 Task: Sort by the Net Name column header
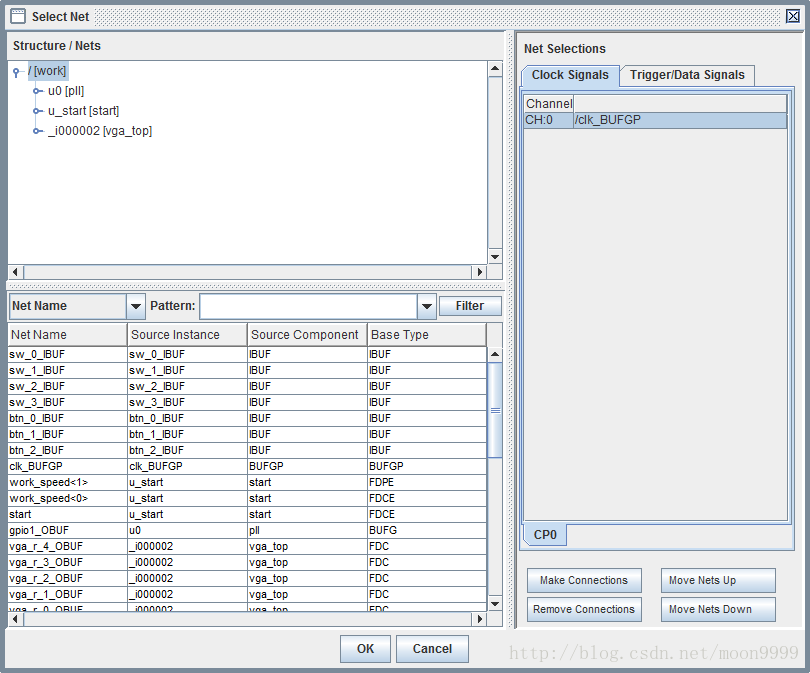click(x=67, y=335)
